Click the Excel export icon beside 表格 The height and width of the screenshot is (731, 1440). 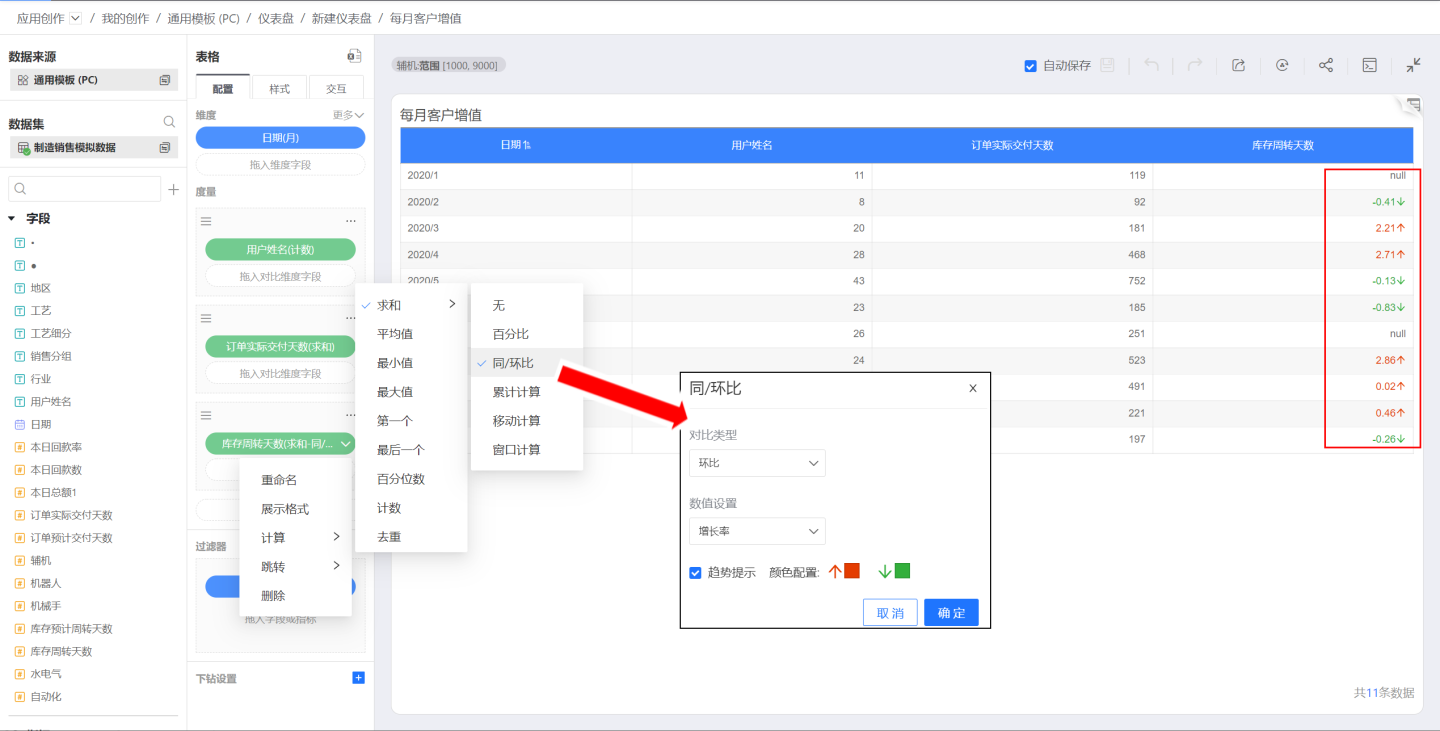(354, 57)
